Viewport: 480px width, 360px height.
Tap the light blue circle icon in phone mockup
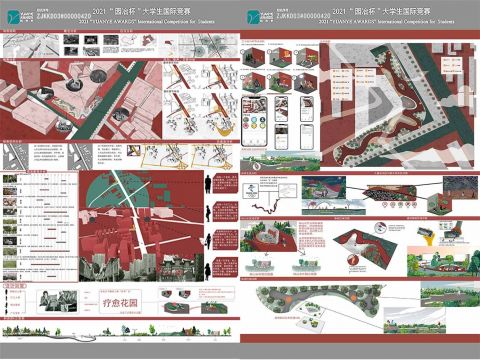tap(254, 119)
